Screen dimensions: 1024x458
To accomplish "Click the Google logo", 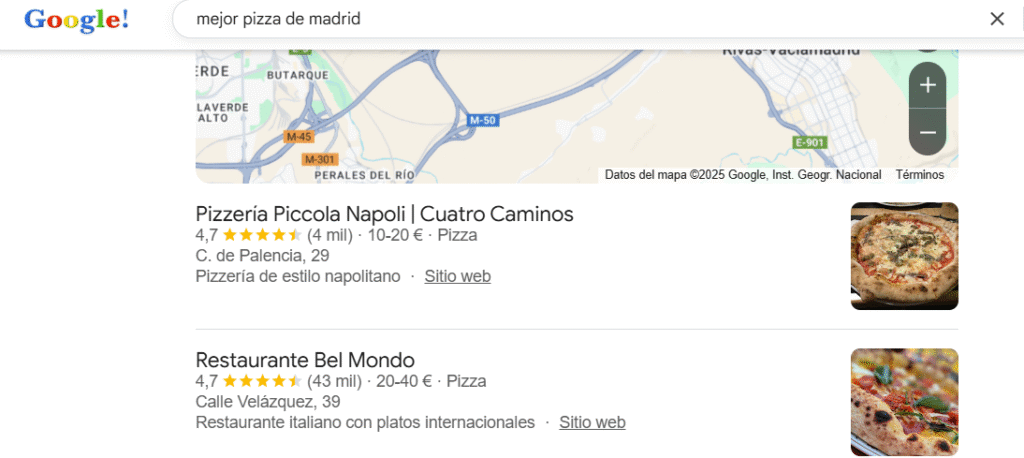I will tap(77, 19).
